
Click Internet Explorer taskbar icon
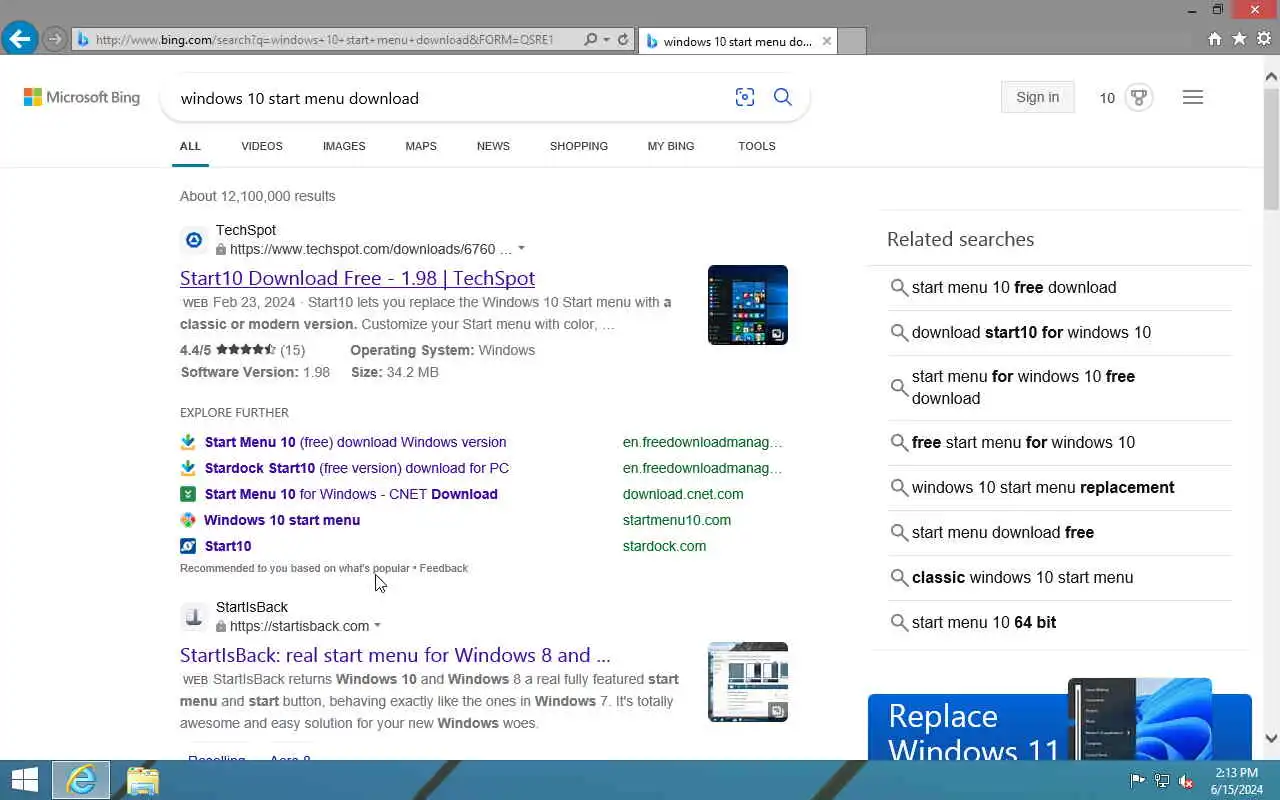pos(81,780)
